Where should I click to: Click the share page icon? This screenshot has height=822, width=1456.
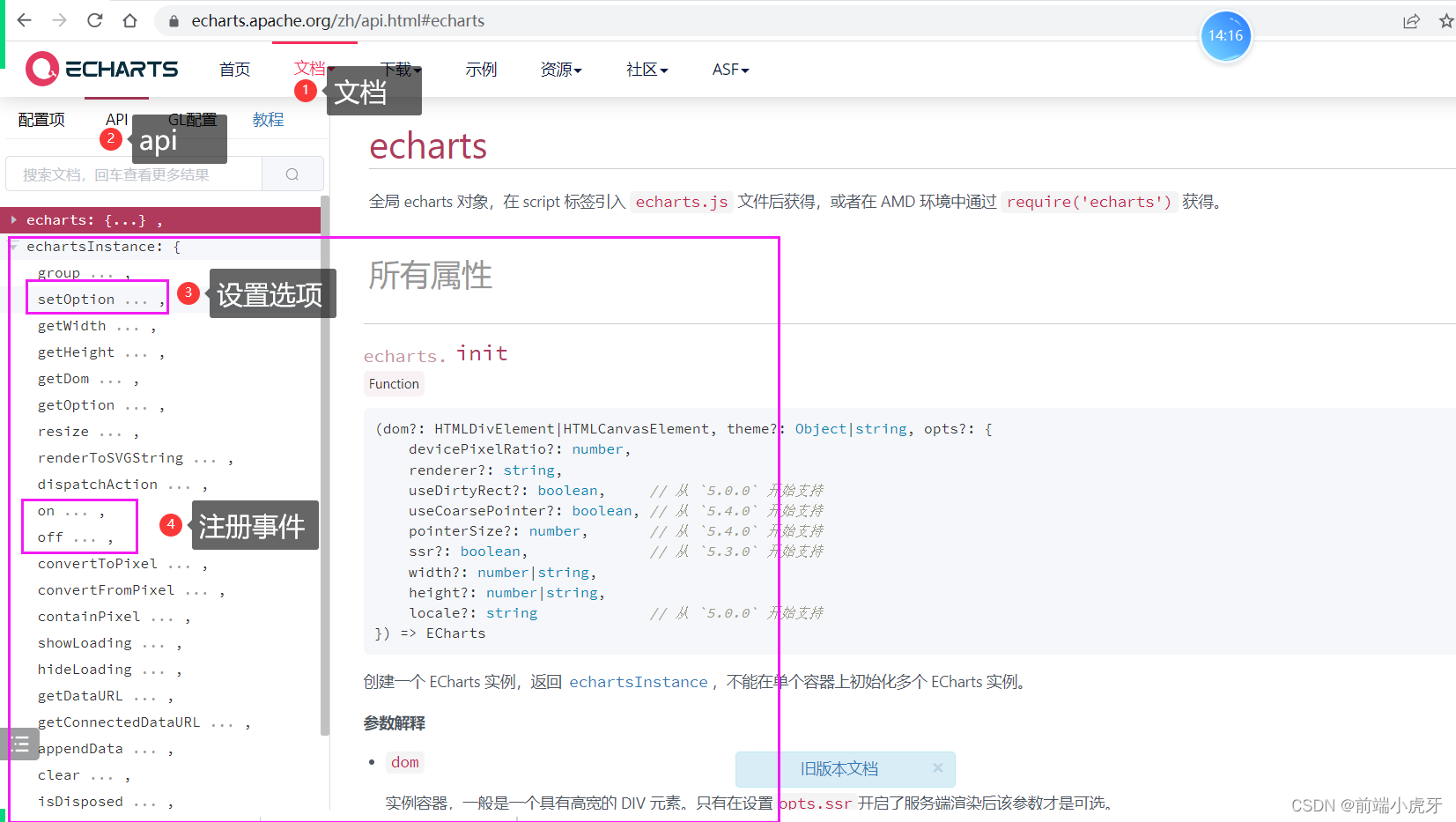coord(1411,21)
